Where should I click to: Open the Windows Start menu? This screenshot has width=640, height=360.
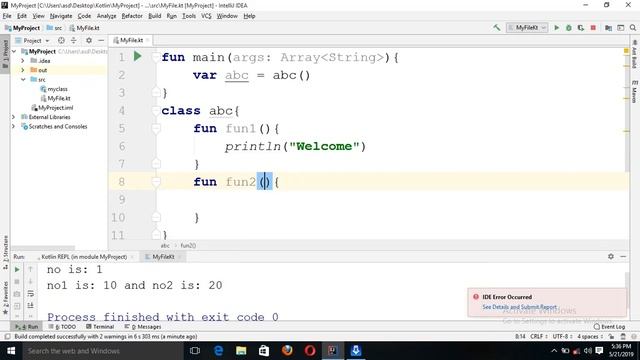coord(11,351)
